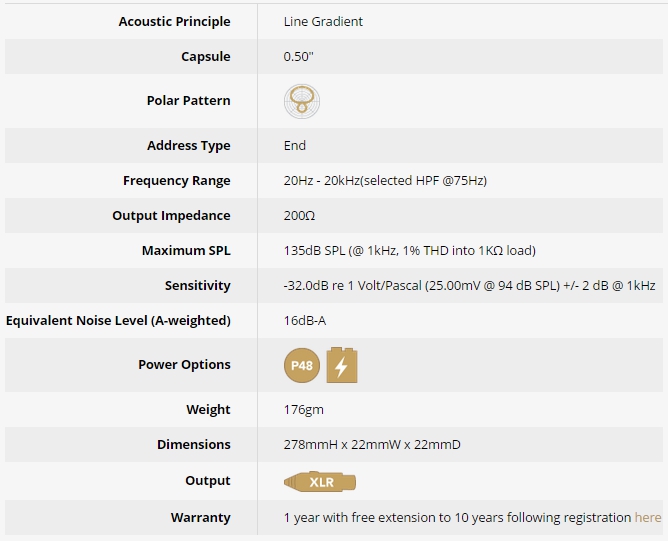
Task: Click the Sensitivity -32.0dB specification text
Action: [x=469, y=285]
